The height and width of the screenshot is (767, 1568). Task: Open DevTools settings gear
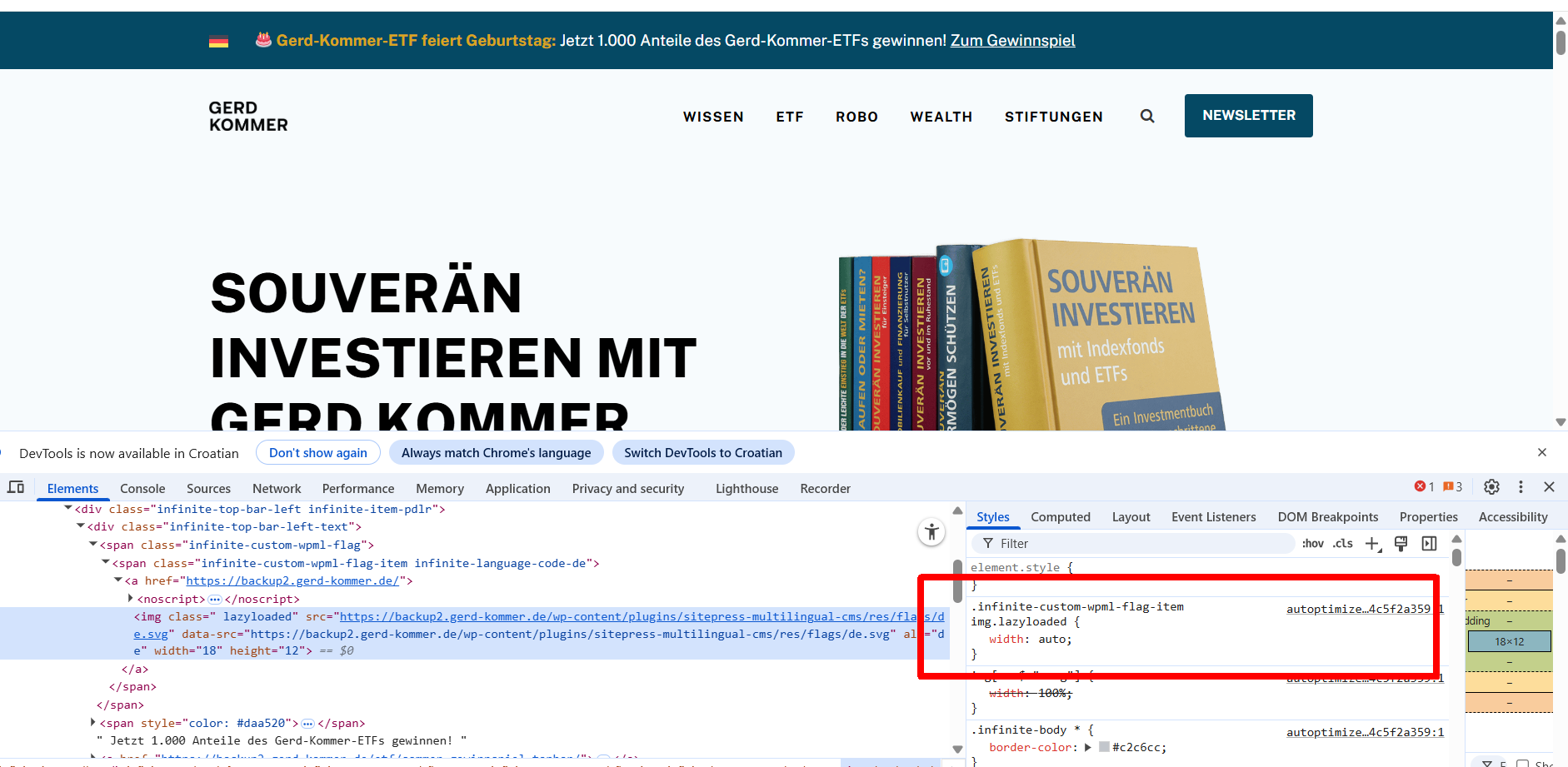coord(1491,487)
